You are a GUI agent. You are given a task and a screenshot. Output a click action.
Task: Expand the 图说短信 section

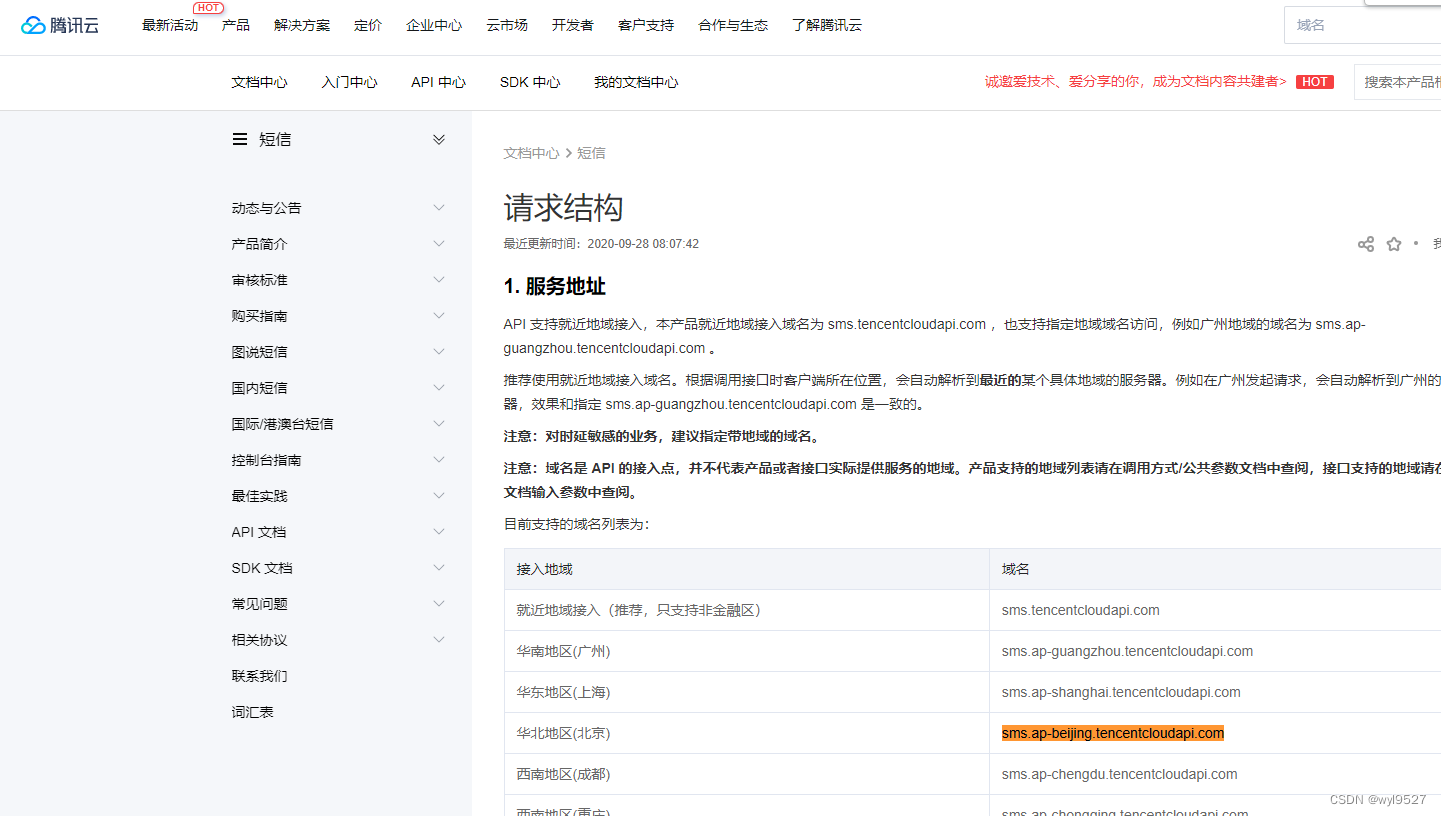tap(439, 352)
